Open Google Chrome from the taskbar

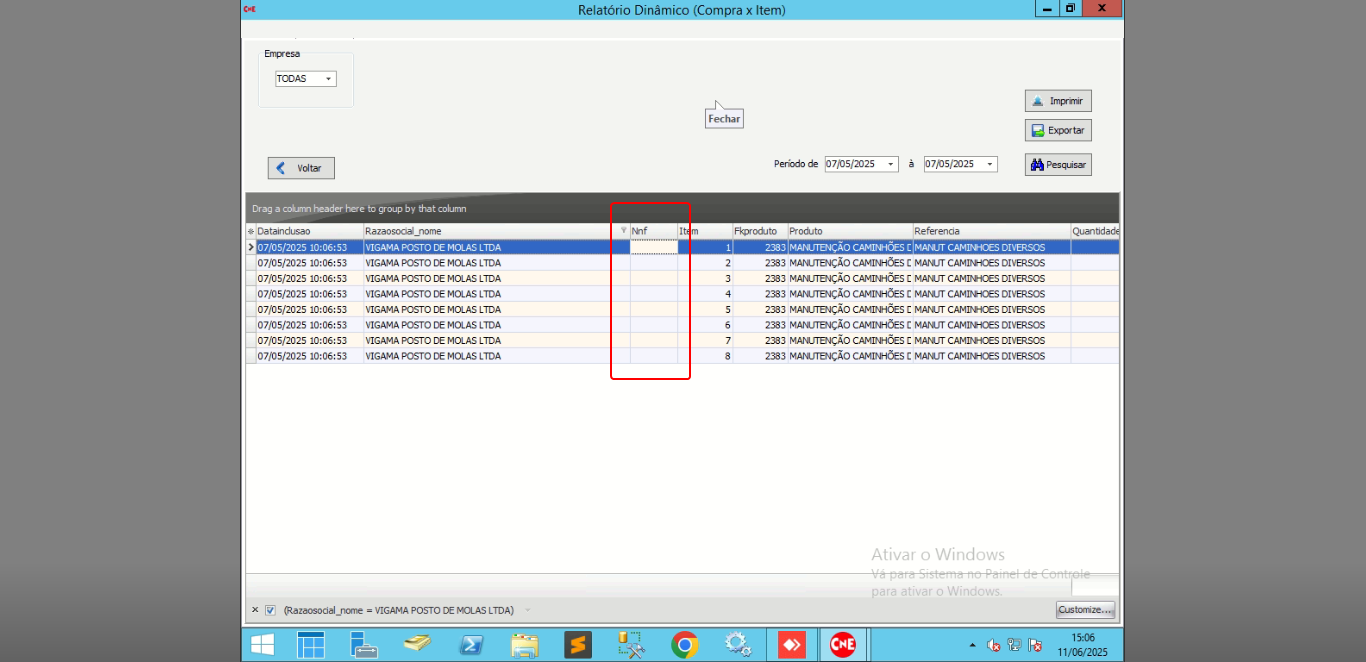click(685, 645)
